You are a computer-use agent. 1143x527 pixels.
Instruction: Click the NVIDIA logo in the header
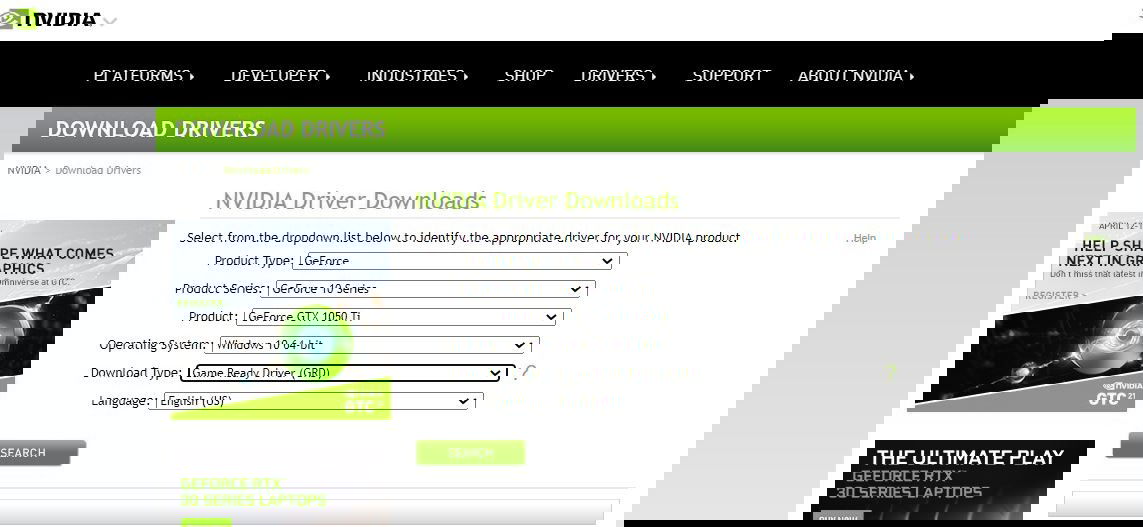tap(50, 19)
